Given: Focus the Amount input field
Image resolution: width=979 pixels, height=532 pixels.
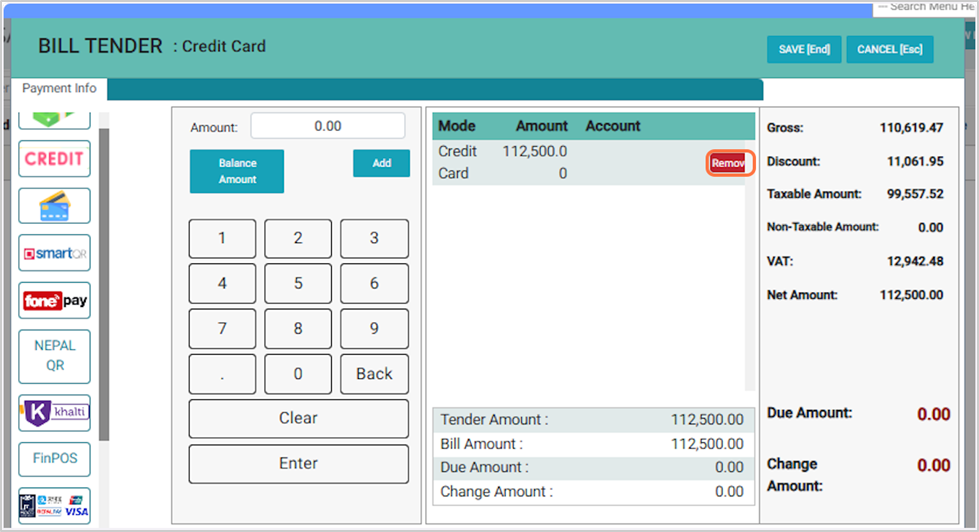Looking at the screenshot, I should 327,126.
